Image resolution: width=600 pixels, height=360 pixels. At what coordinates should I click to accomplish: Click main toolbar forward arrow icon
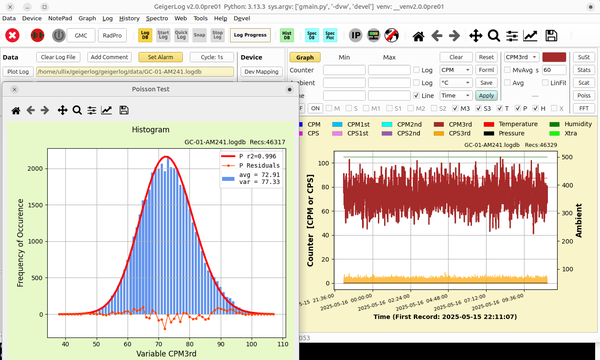click(x=454, y=36)
